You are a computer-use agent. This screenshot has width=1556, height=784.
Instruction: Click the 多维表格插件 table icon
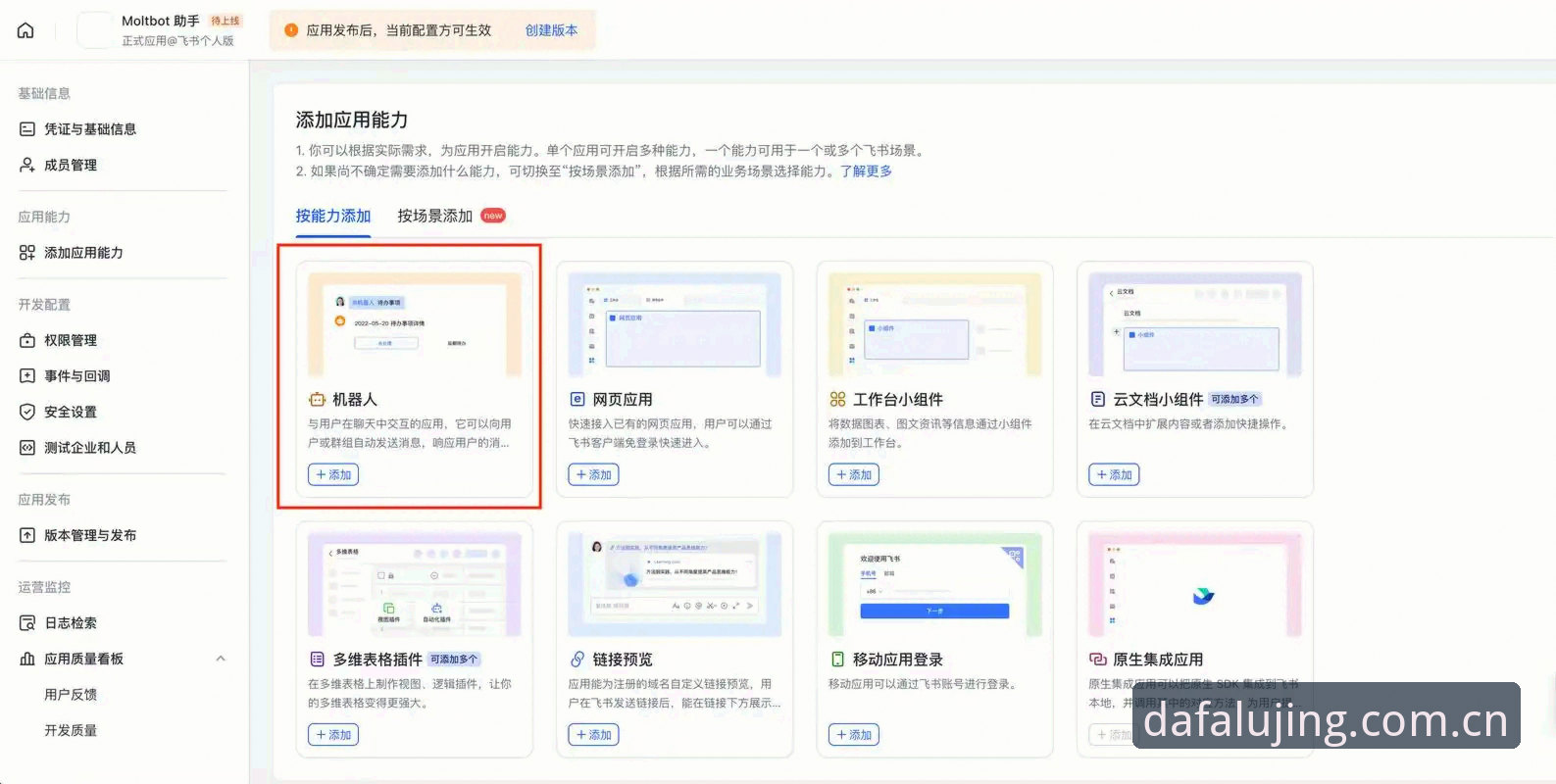pos(317,660)
